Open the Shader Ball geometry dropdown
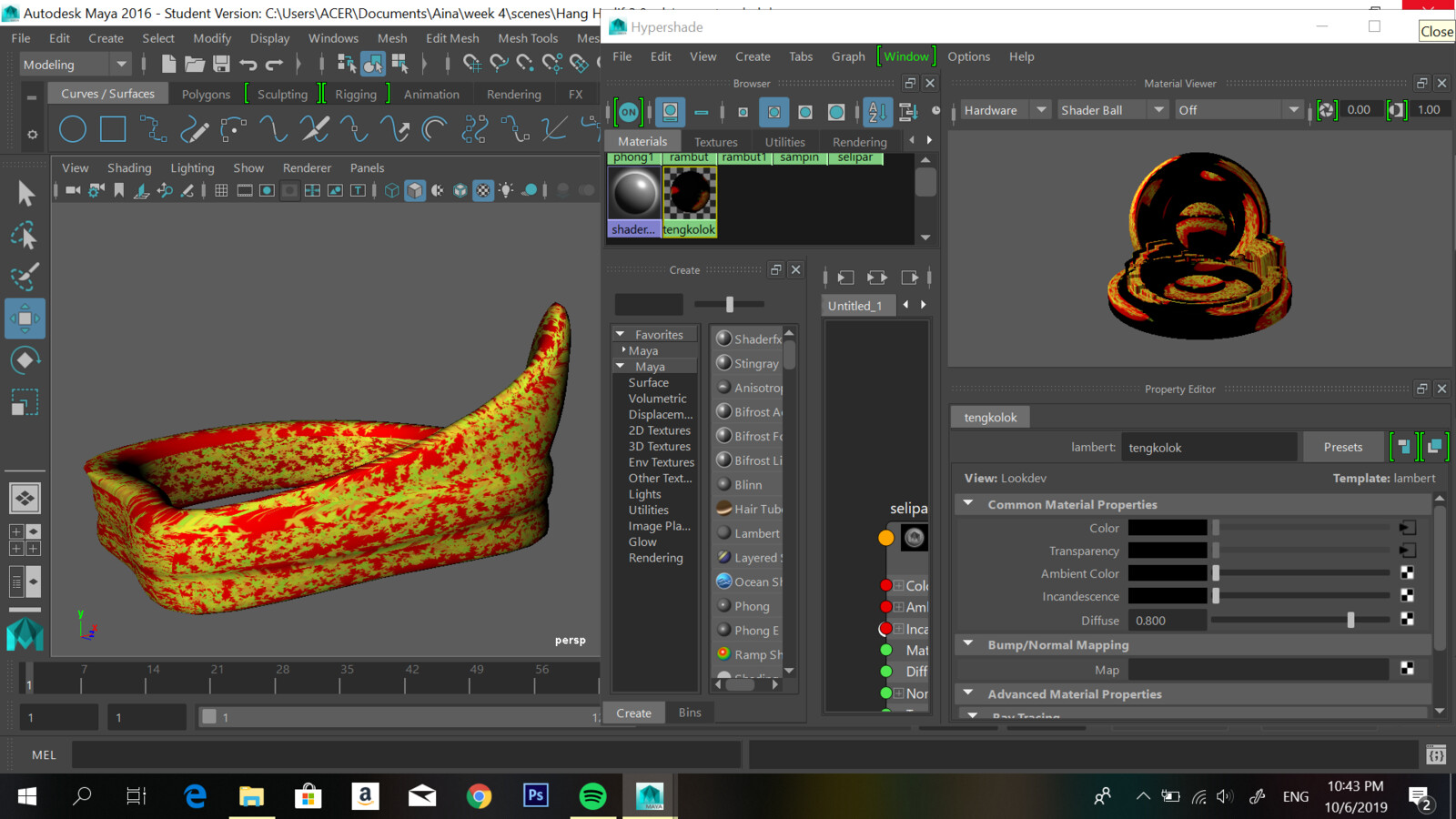The height and width of the screenshot is (819, 1456). click(1112, 110)
